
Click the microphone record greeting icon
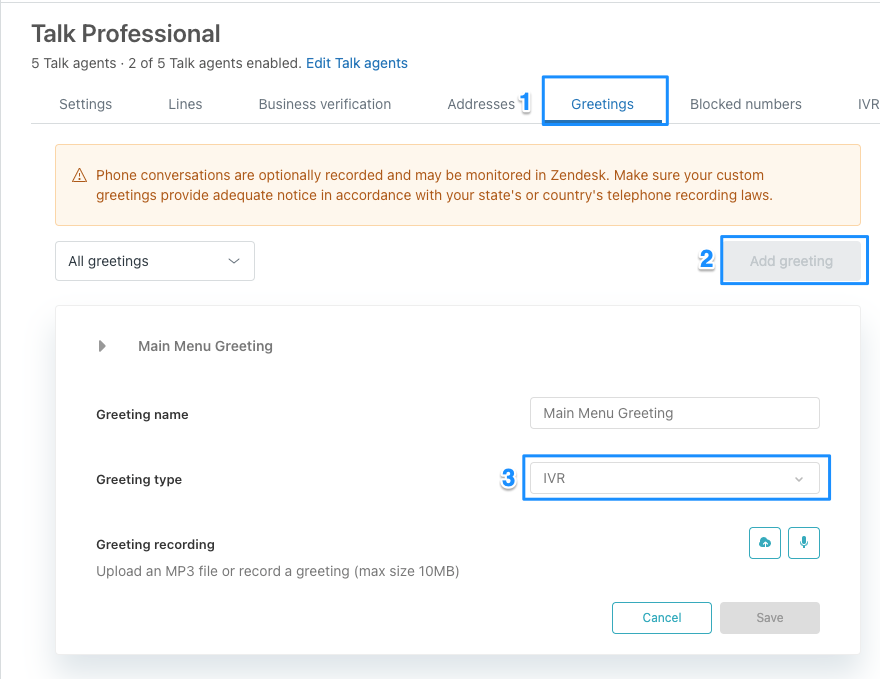coord(804,543)
